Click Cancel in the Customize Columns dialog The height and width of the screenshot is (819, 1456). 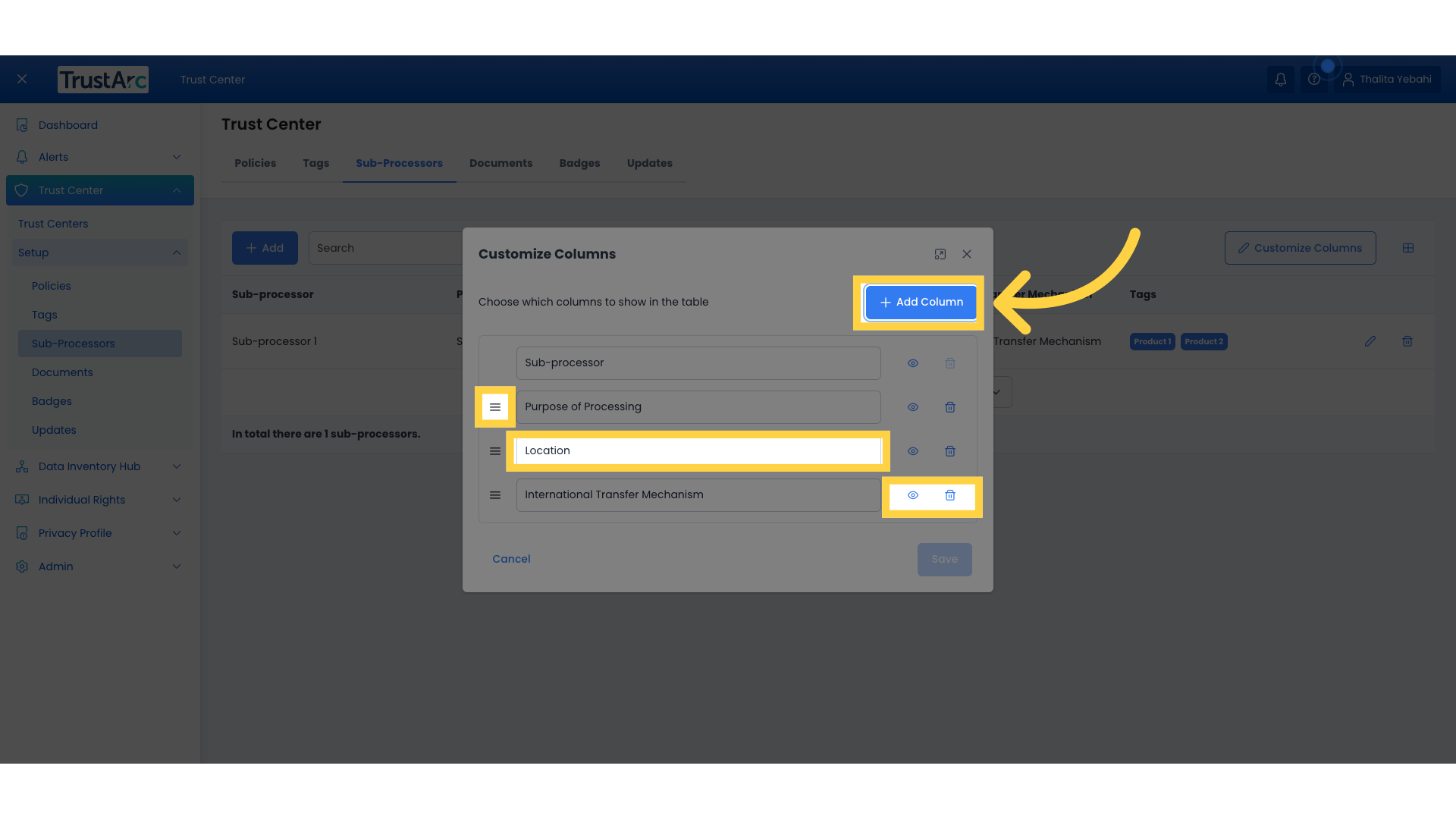click(x=511, y=559)
